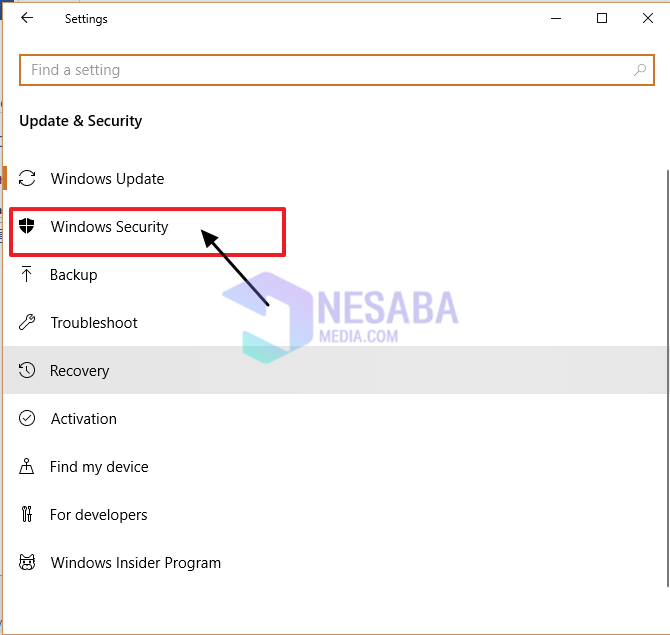Click the Recovery history icon
This screenshot has width=670, height=635.
[x=28, y=371]
